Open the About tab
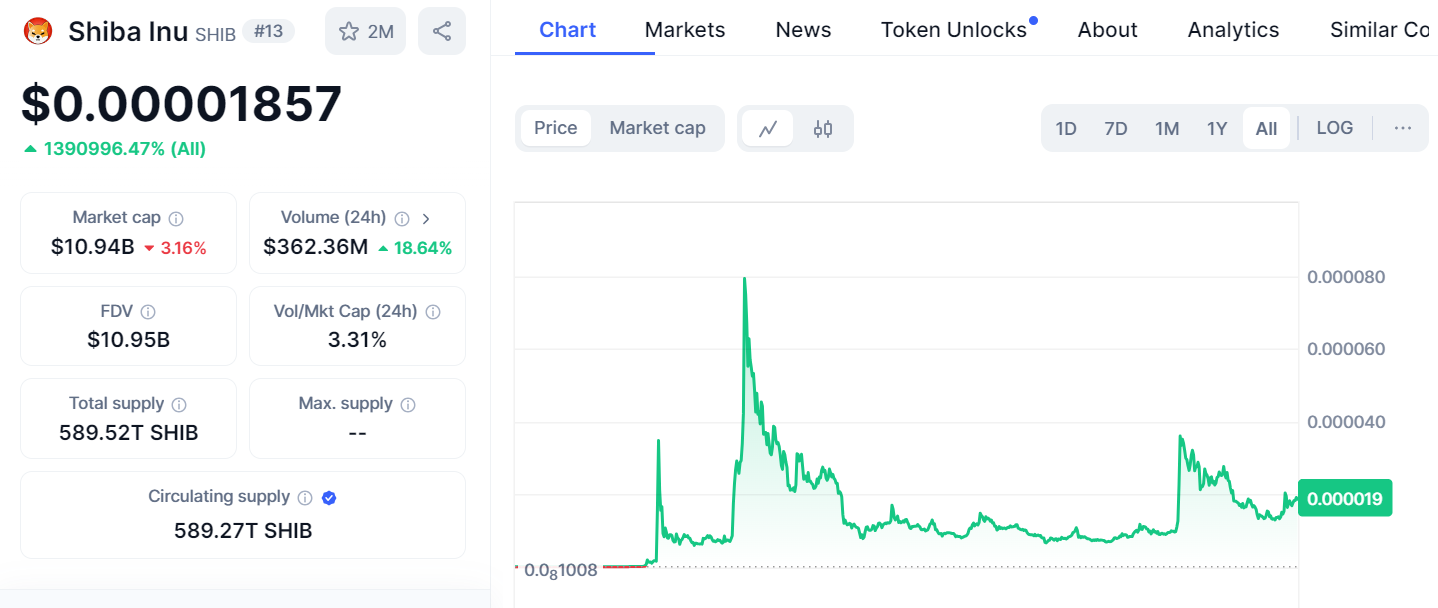This screenshot has width=1438, height=608. click(x=1108, y=30)
